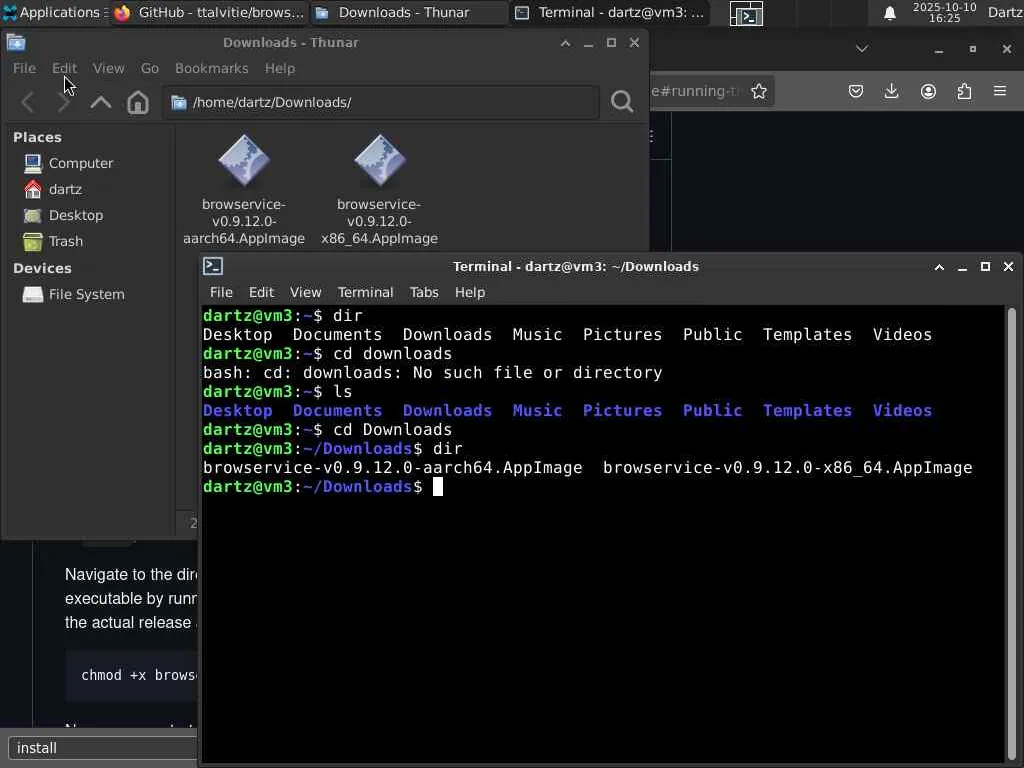Open Terminal window View menu
The height and width of the screenshot is (768, 1024).
pyautogui.click(x=305, y=293)
